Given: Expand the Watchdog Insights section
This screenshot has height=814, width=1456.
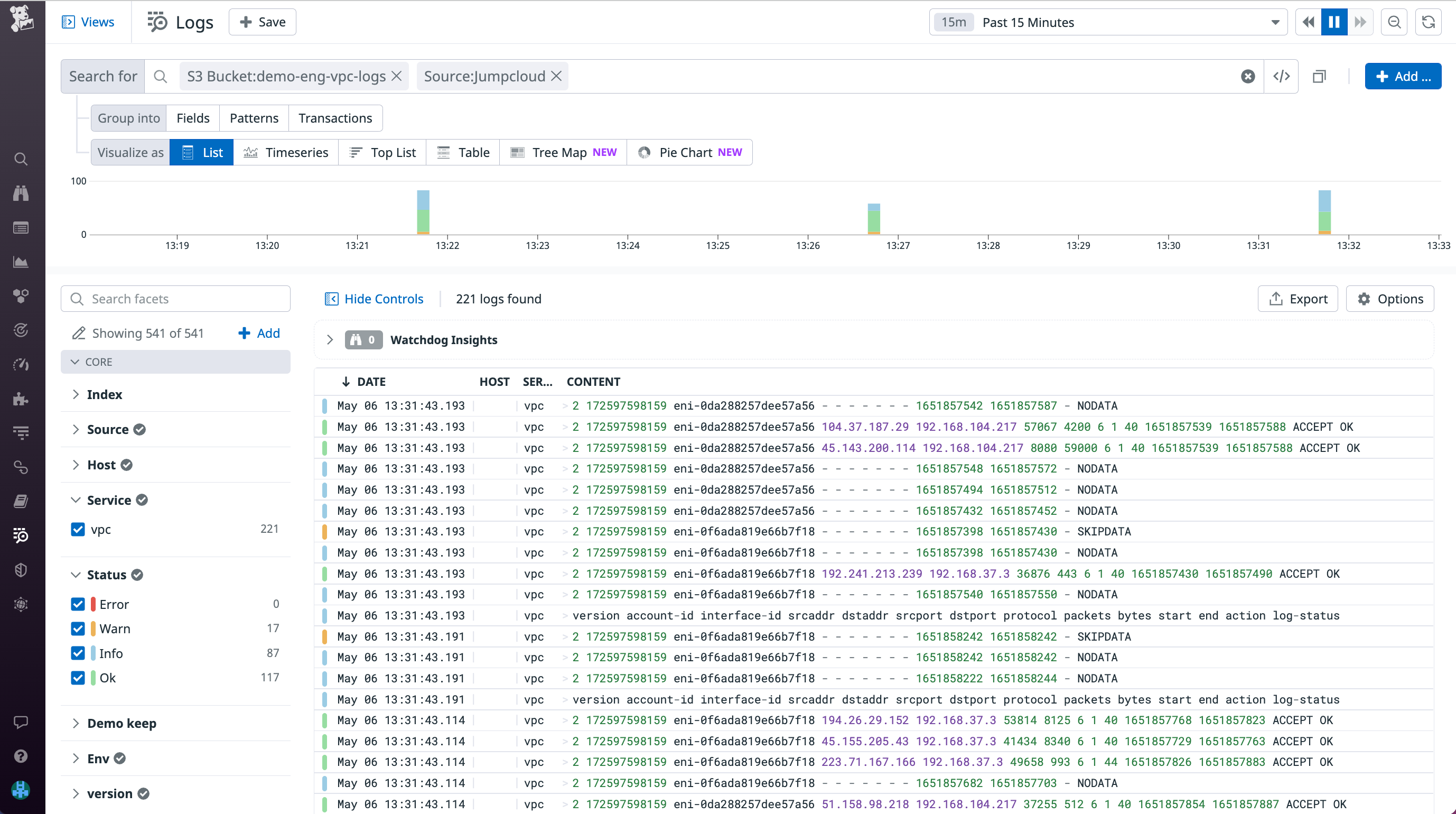Looking at the screenshot, I should pos(330,340).
